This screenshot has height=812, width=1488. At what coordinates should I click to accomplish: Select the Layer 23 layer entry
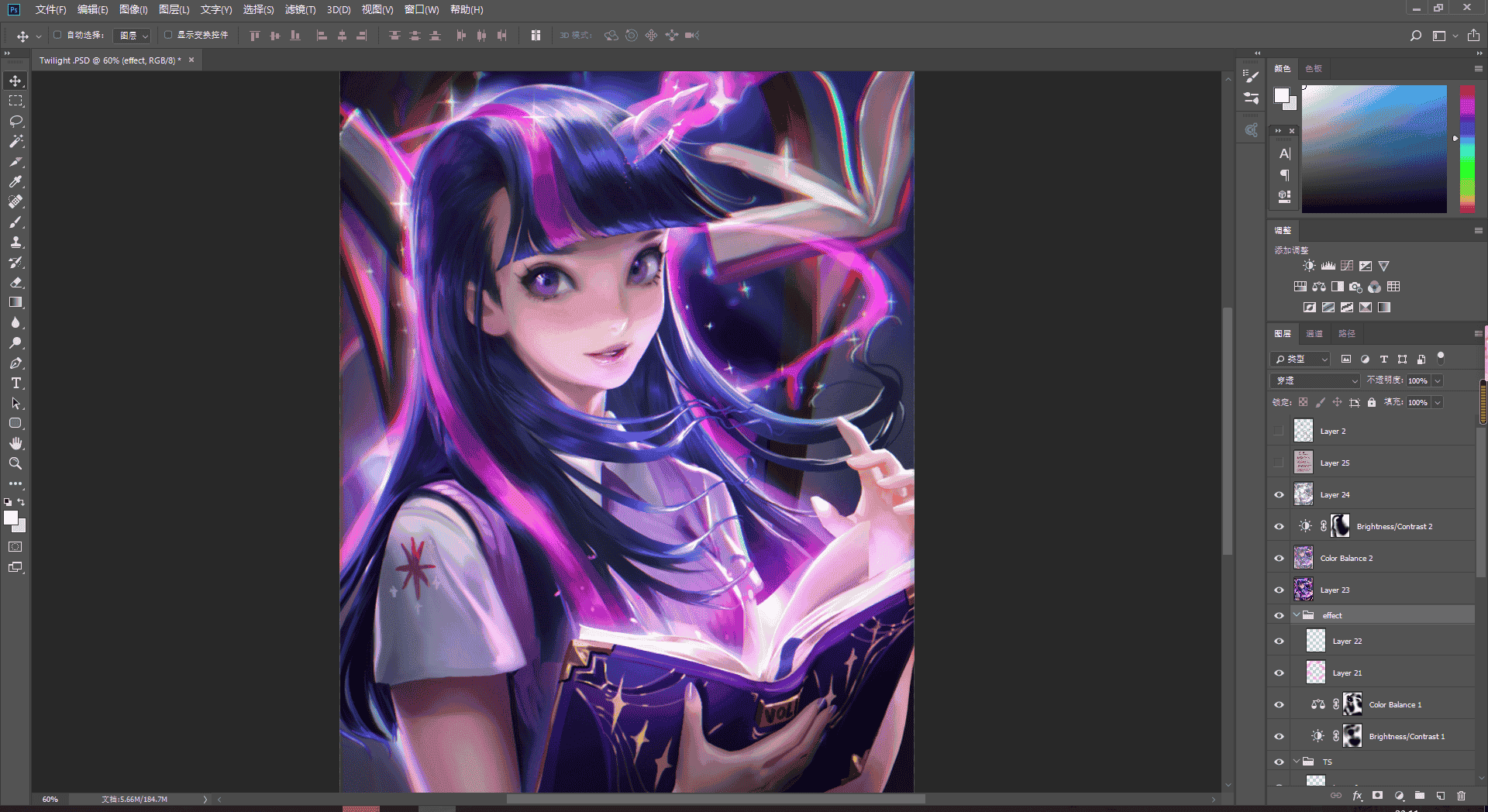[1383, 590]
